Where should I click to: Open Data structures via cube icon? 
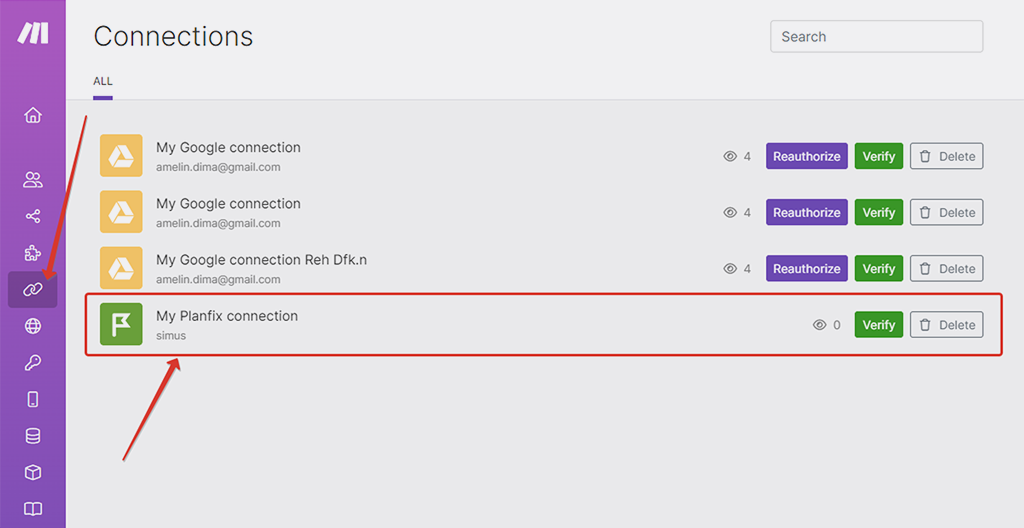33,472
